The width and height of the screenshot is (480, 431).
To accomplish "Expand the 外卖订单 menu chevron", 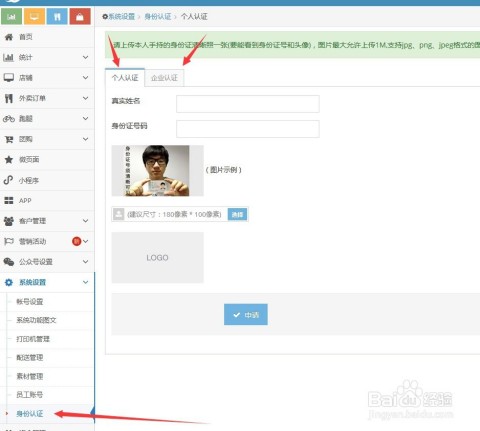I will [x=86, y=98].
